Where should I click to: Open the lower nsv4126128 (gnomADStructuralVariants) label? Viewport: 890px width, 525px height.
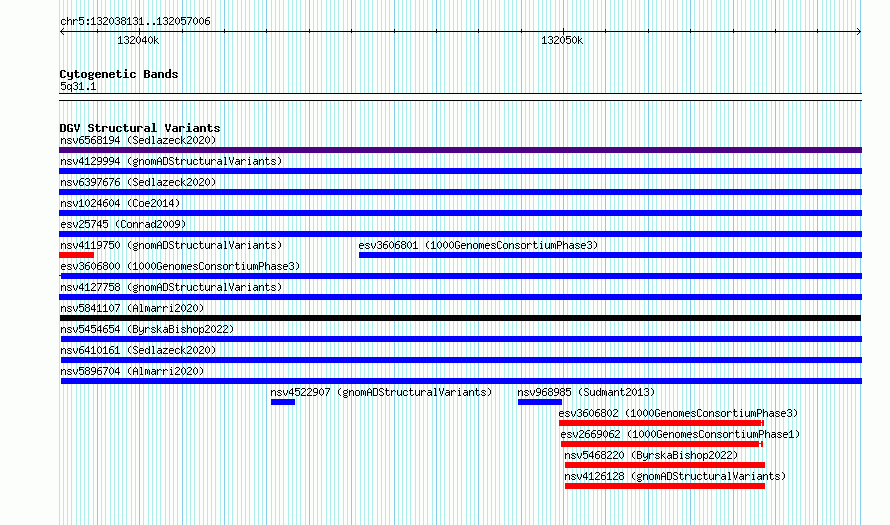tap(675, 476)
